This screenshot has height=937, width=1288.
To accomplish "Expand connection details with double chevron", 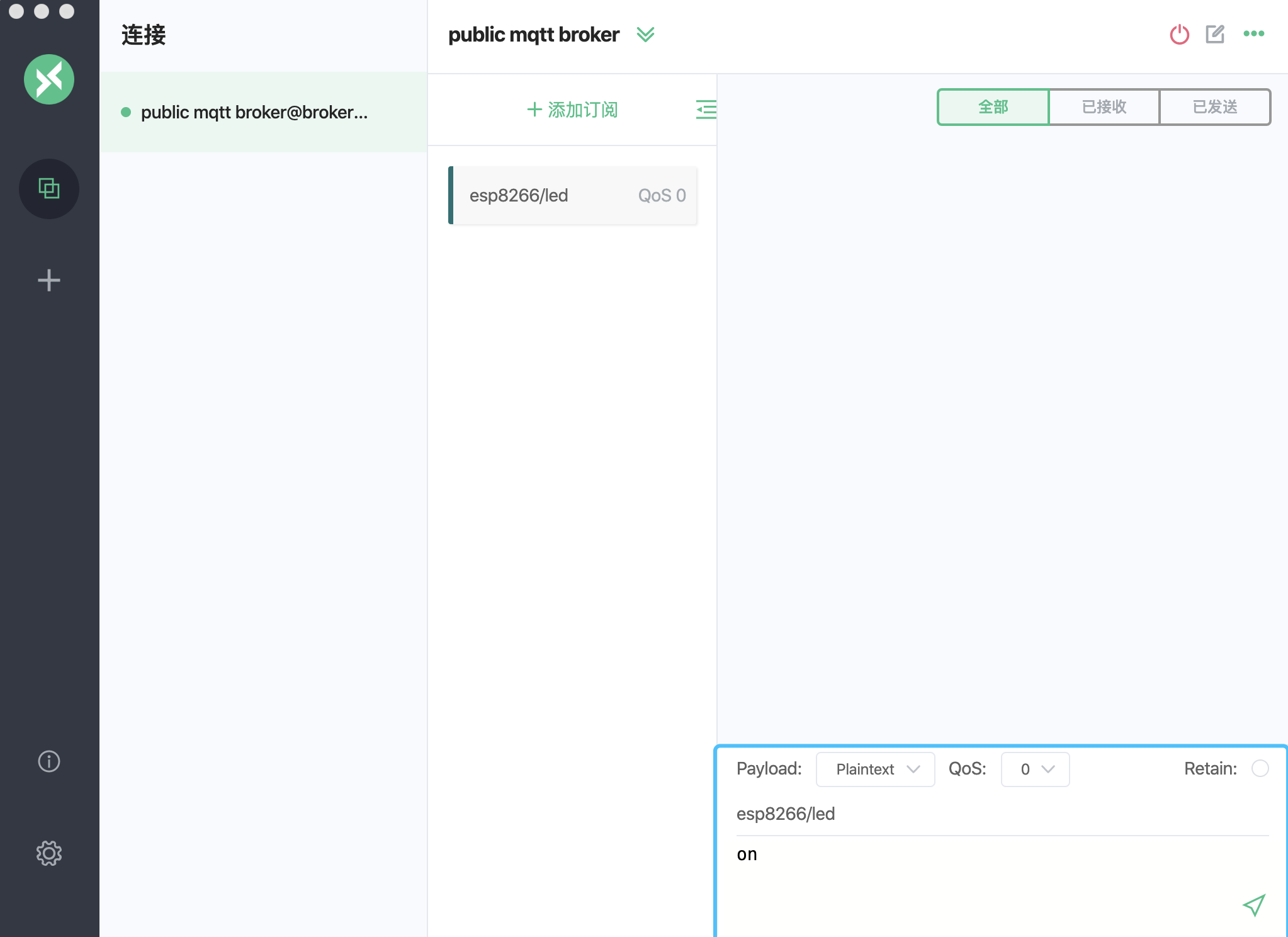I will click(x=645, y=34).
